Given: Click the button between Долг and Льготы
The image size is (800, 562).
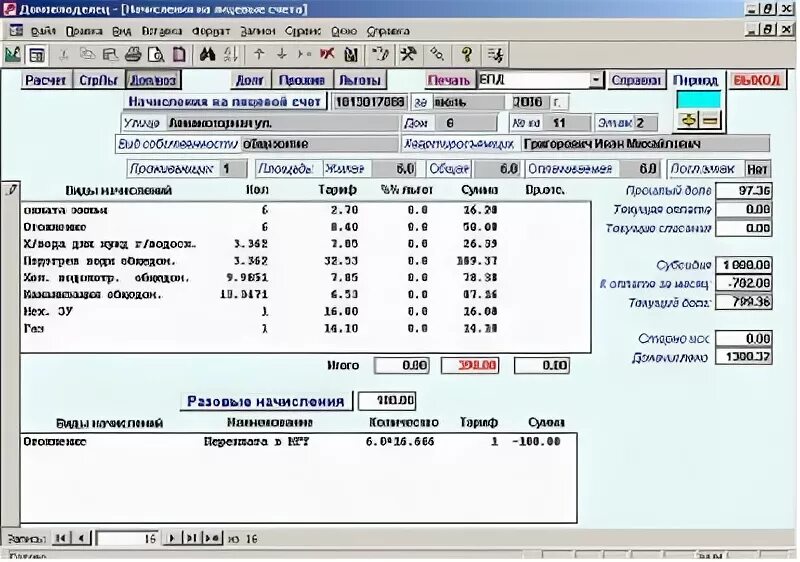Looking at the screenshot, I should click(x=302, y=80).
